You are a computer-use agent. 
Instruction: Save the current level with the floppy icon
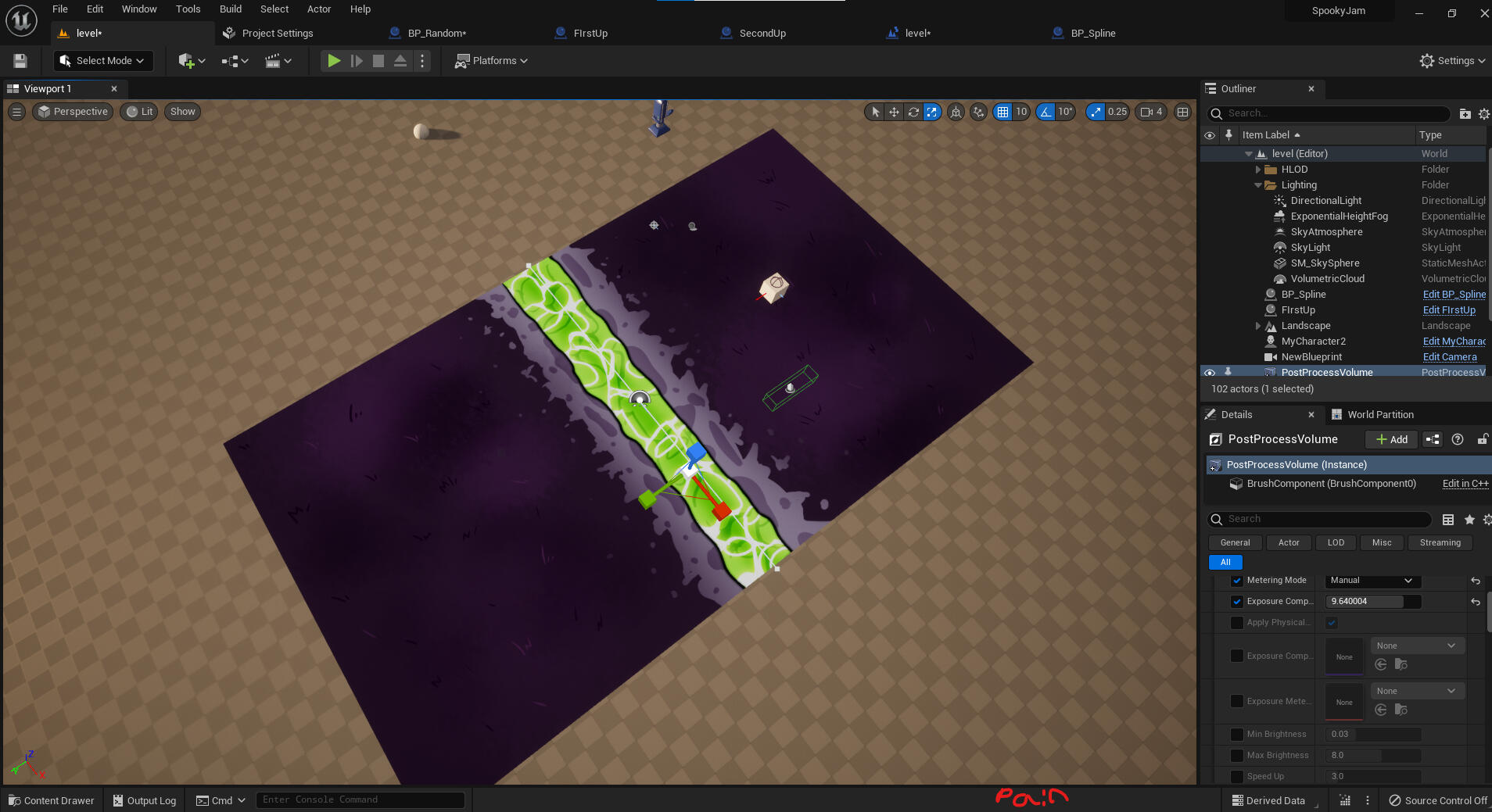pyautogui.click(x=20, y=61)
